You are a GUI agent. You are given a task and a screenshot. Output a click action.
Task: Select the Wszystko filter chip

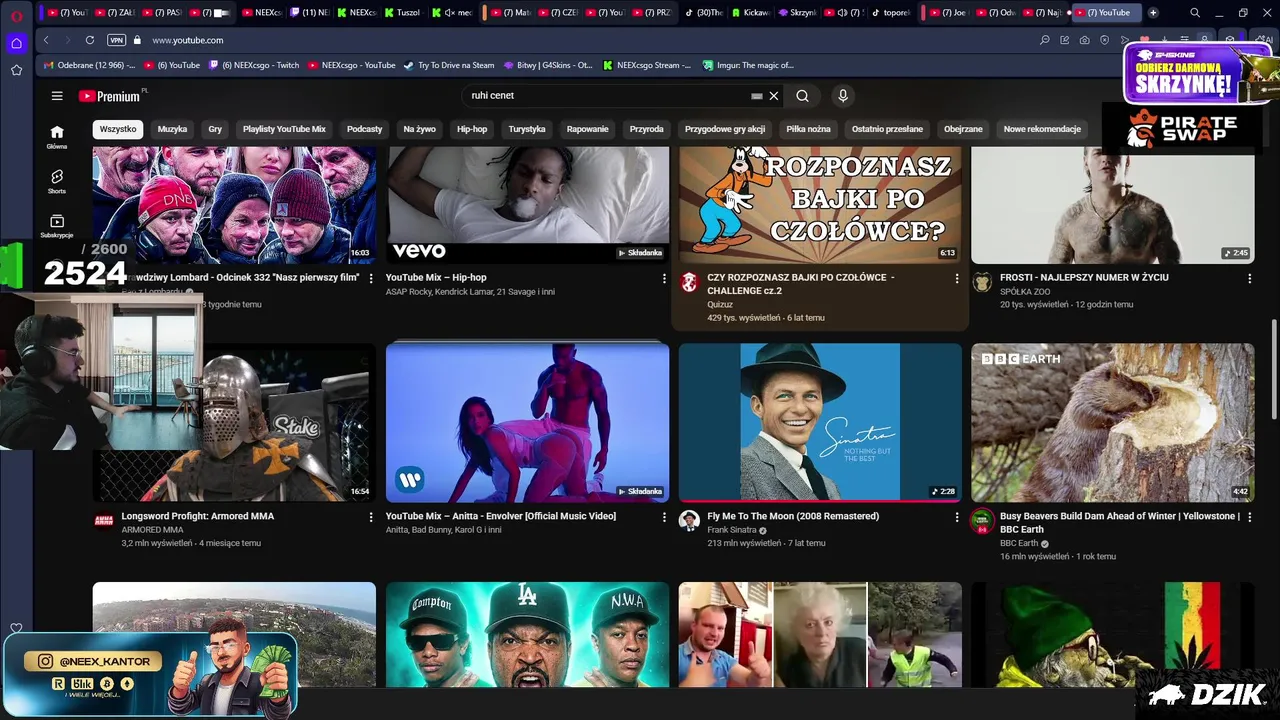click(x=118, y=129)
